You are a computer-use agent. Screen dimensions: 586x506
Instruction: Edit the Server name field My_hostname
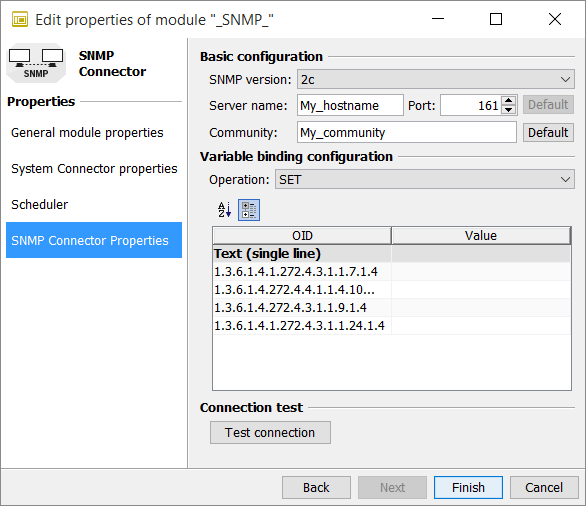pyautogui.click(x=350, y=105)
